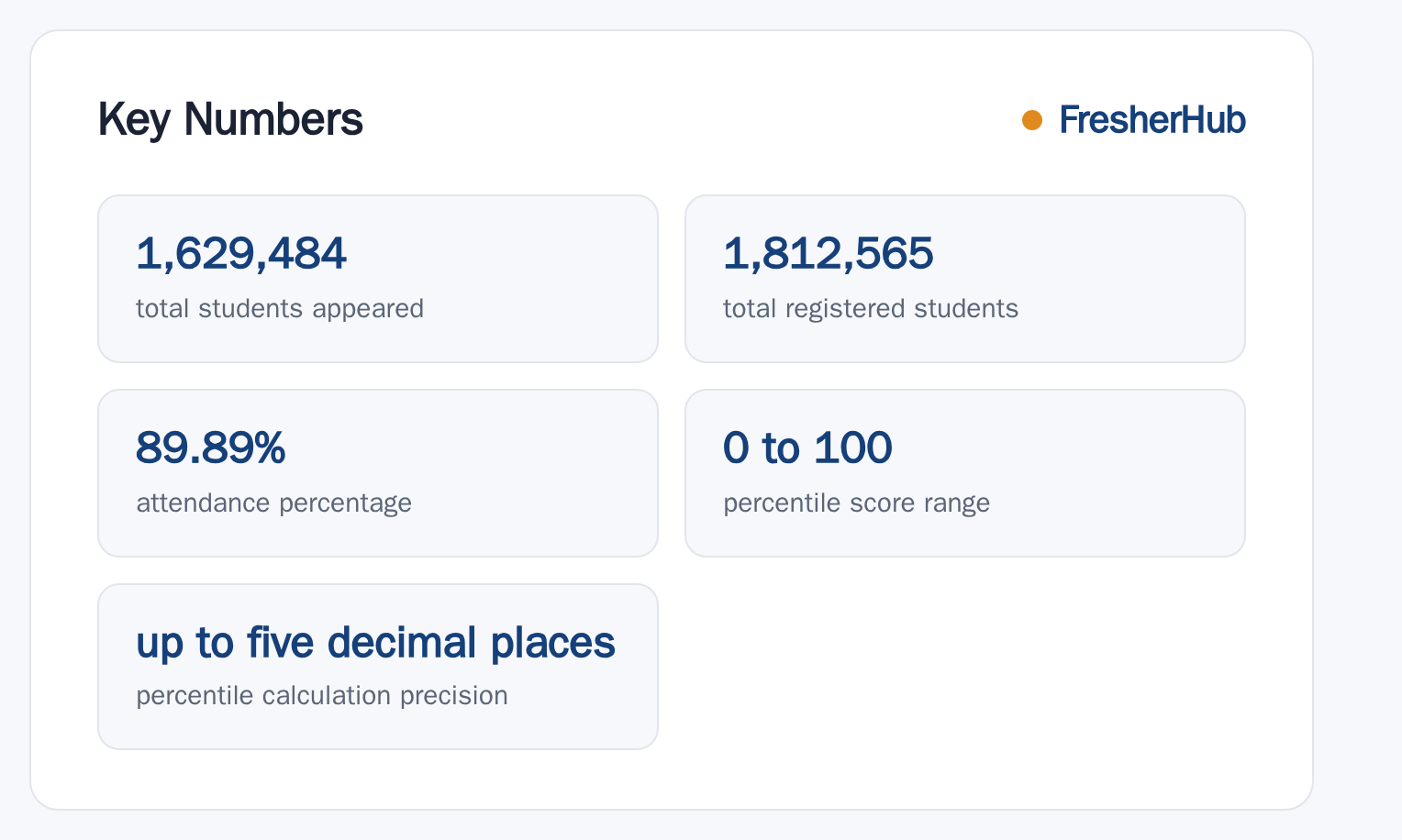Click the total registered students label
This screenshot has height=840, width=1402.
click(x=871, y=308)
